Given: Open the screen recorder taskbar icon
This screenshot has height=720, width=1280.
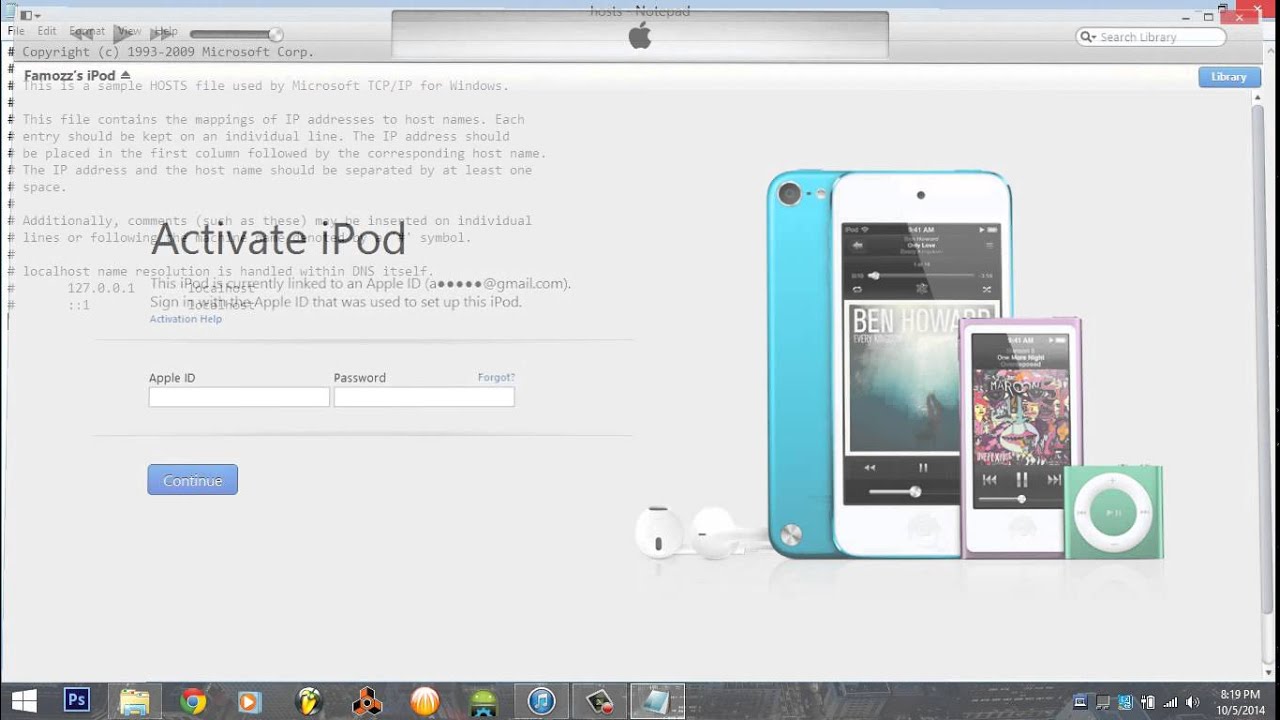Looking at the screenshot, I should point(599,701).
